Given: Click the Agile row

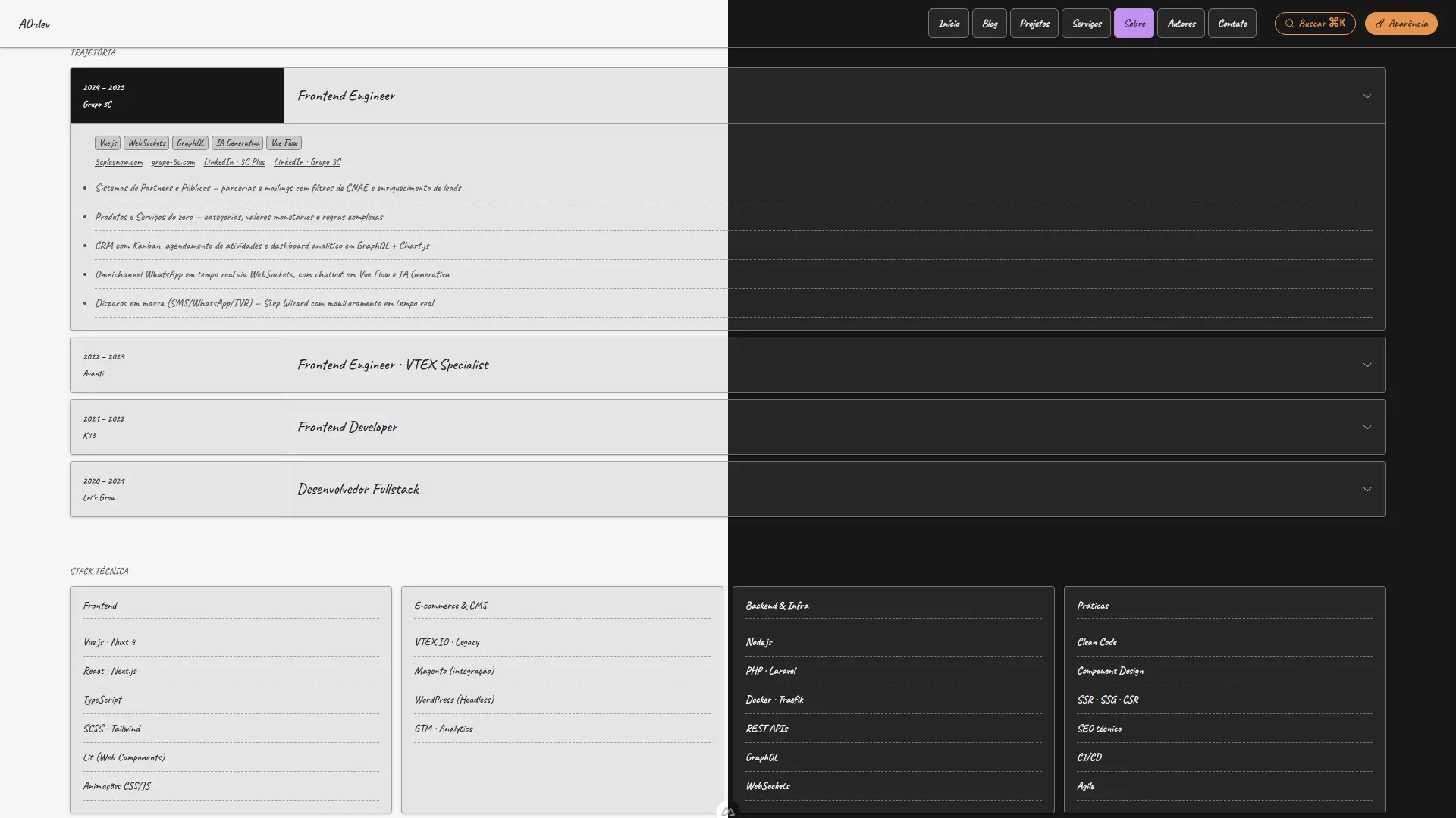Looking at the screenshot, I should [x=1225, y=786].
